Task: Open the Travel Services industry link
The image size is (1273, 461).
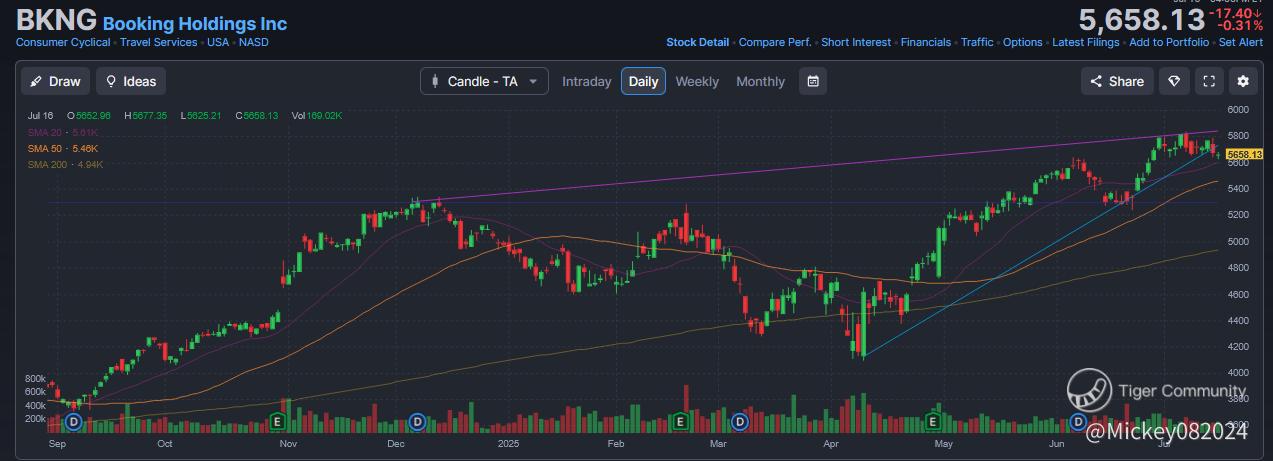Action: 160,42
